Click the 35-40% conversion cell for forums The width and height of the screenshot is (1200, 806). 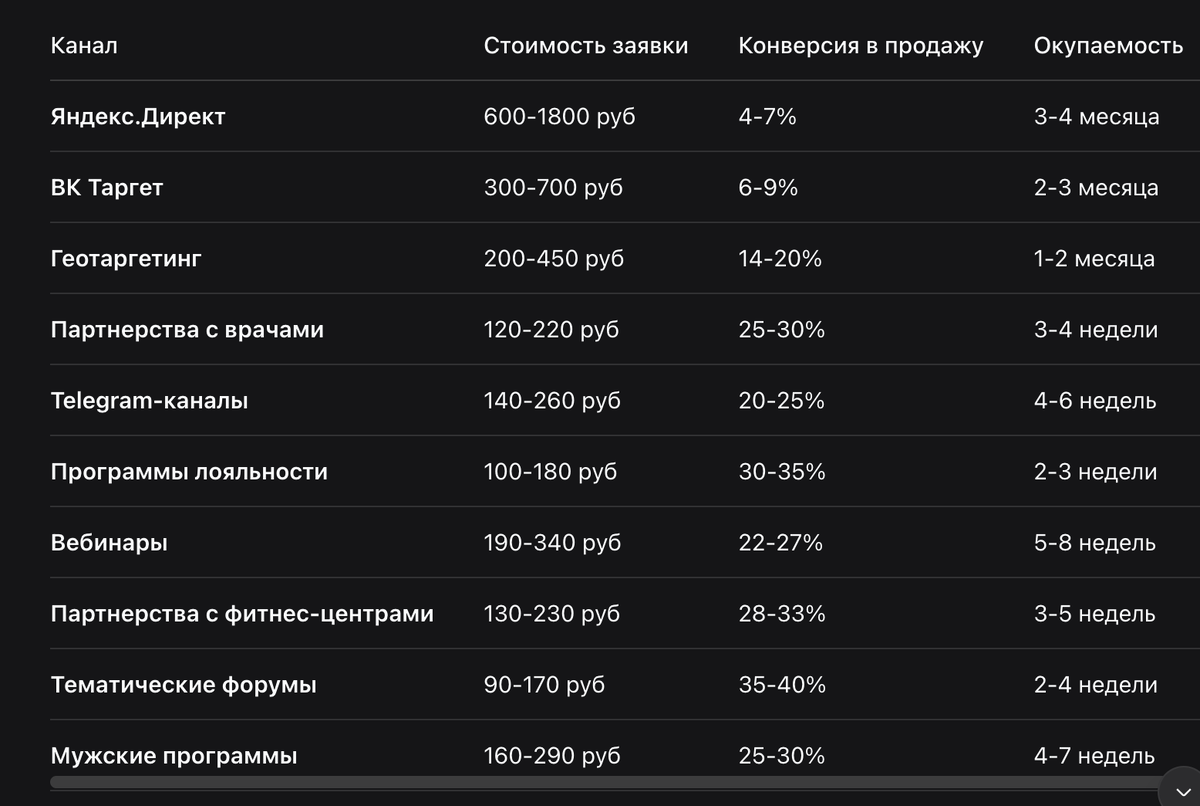(781, 685)
